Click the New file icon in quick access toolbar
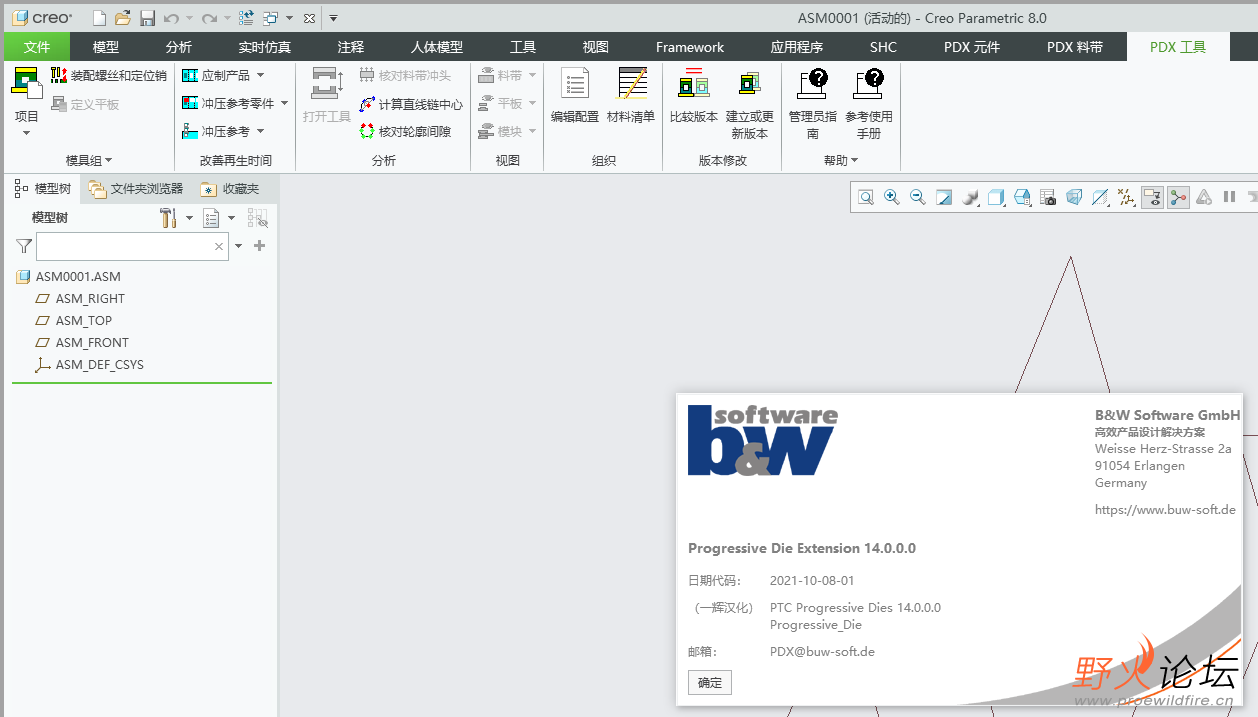The height and width of the screenshot is (717, 1258). click(99, 18)
